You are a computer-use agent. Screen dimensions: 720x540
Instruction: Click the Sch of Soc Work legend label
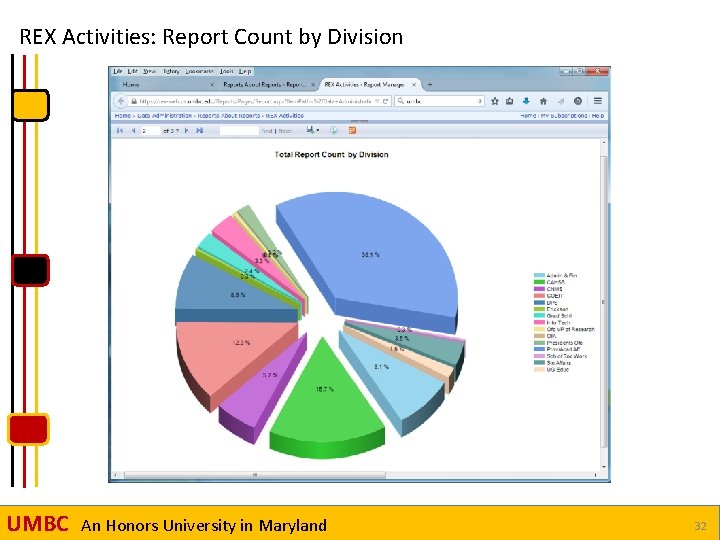[x=567, y=356]
